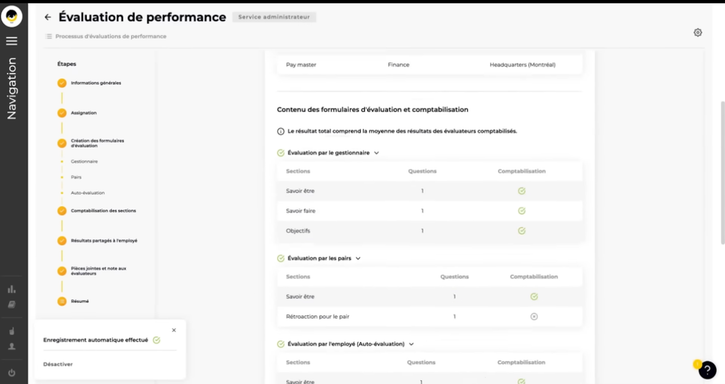Viewport: 725px width, 384px height.
Task: Open the settings gear icon
Action: click(x=698, y=32)
